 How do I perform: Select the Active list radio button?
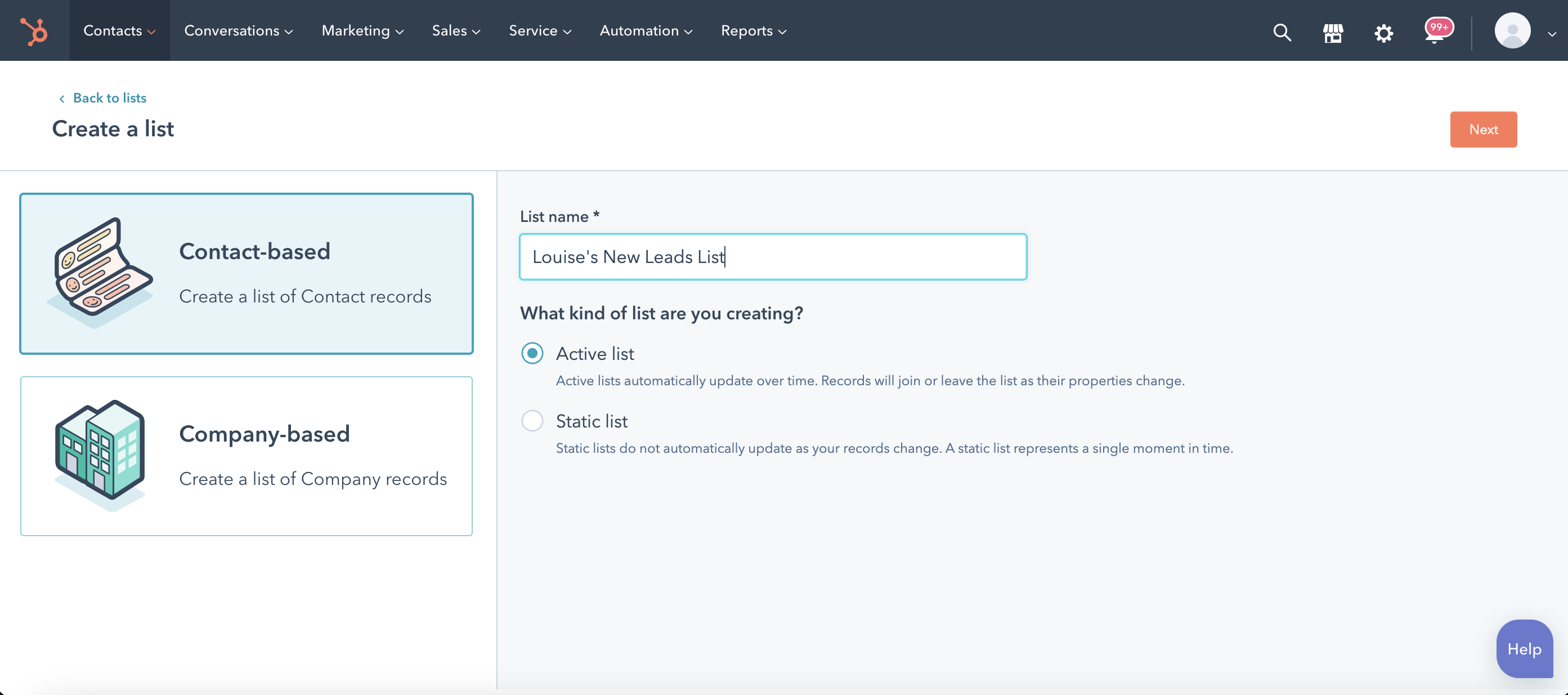click(x=532, y=353)
